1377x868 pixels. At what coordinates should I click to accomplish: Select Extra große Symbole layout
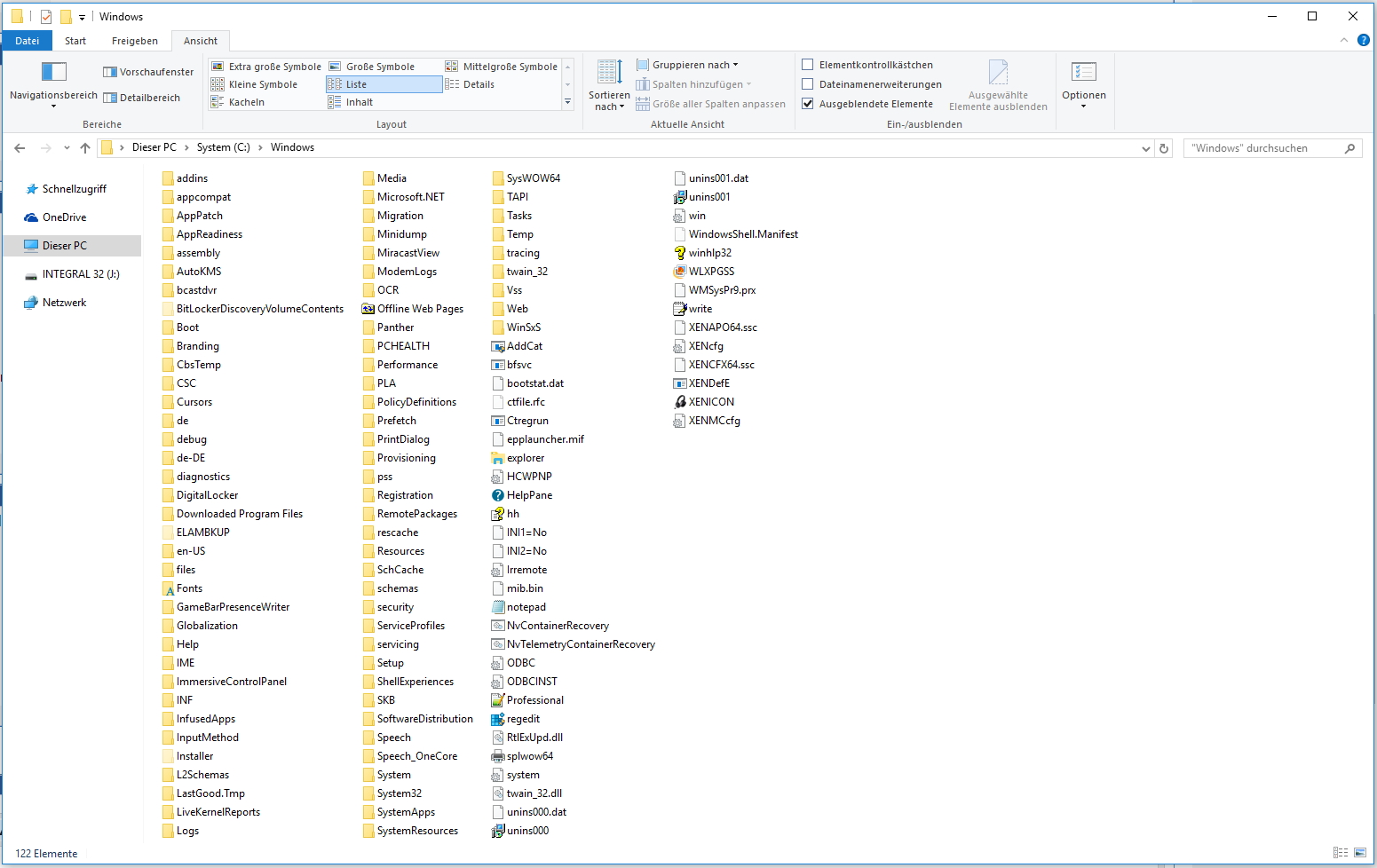[266, 67]
